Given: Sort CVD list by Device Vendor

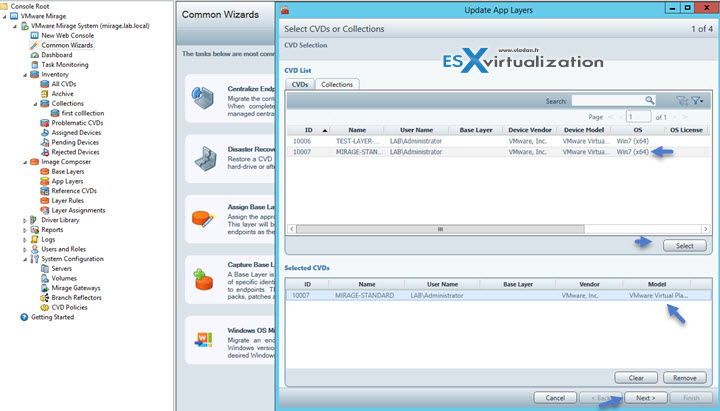Looking at the screenshot, I should click(x=530, y=130).
